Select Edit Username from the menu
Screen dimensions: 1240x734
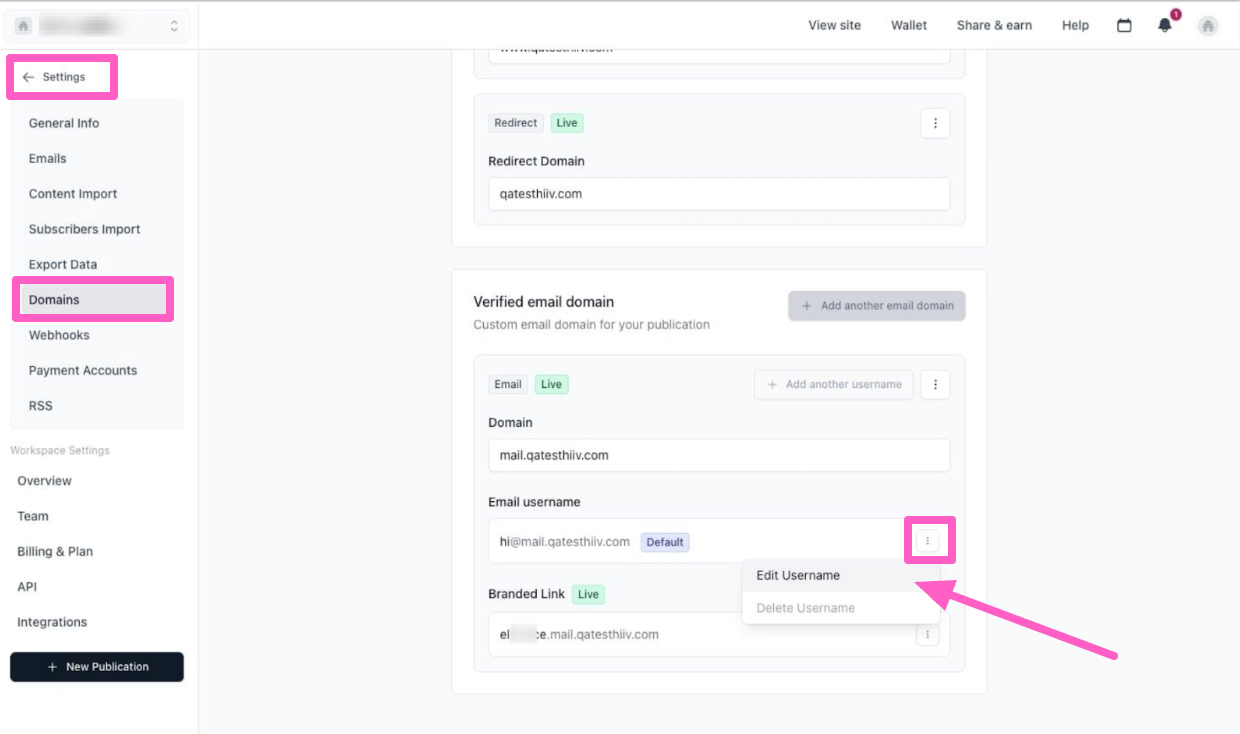798,575
